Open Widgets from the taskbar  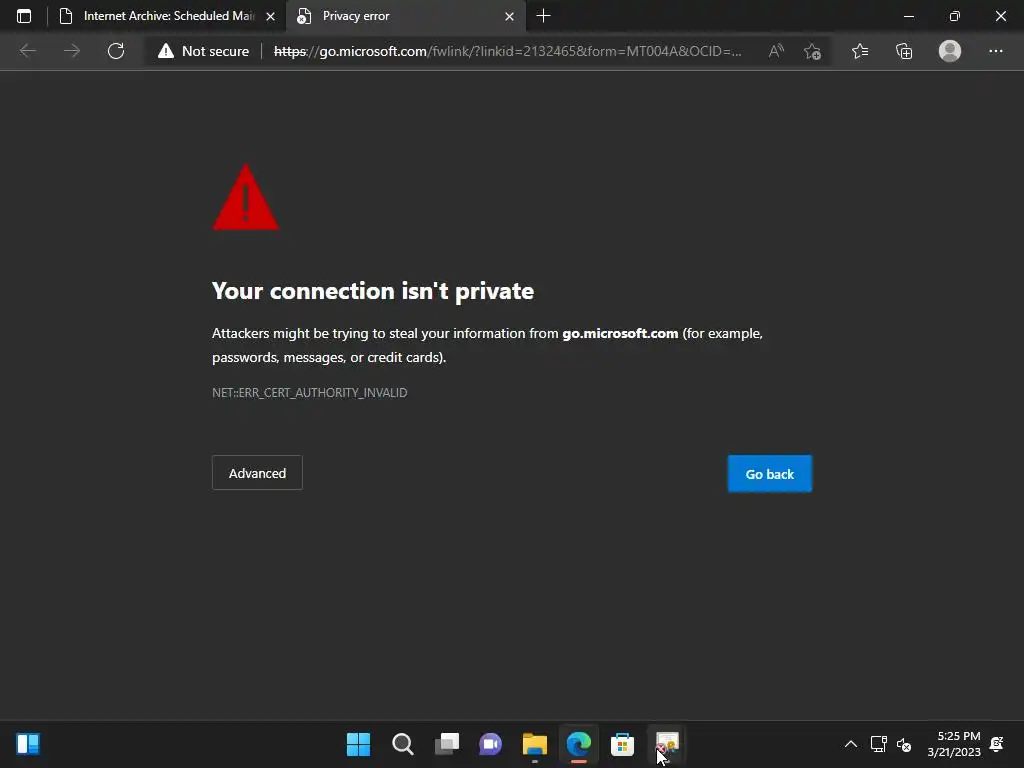[x=28, y=744]
